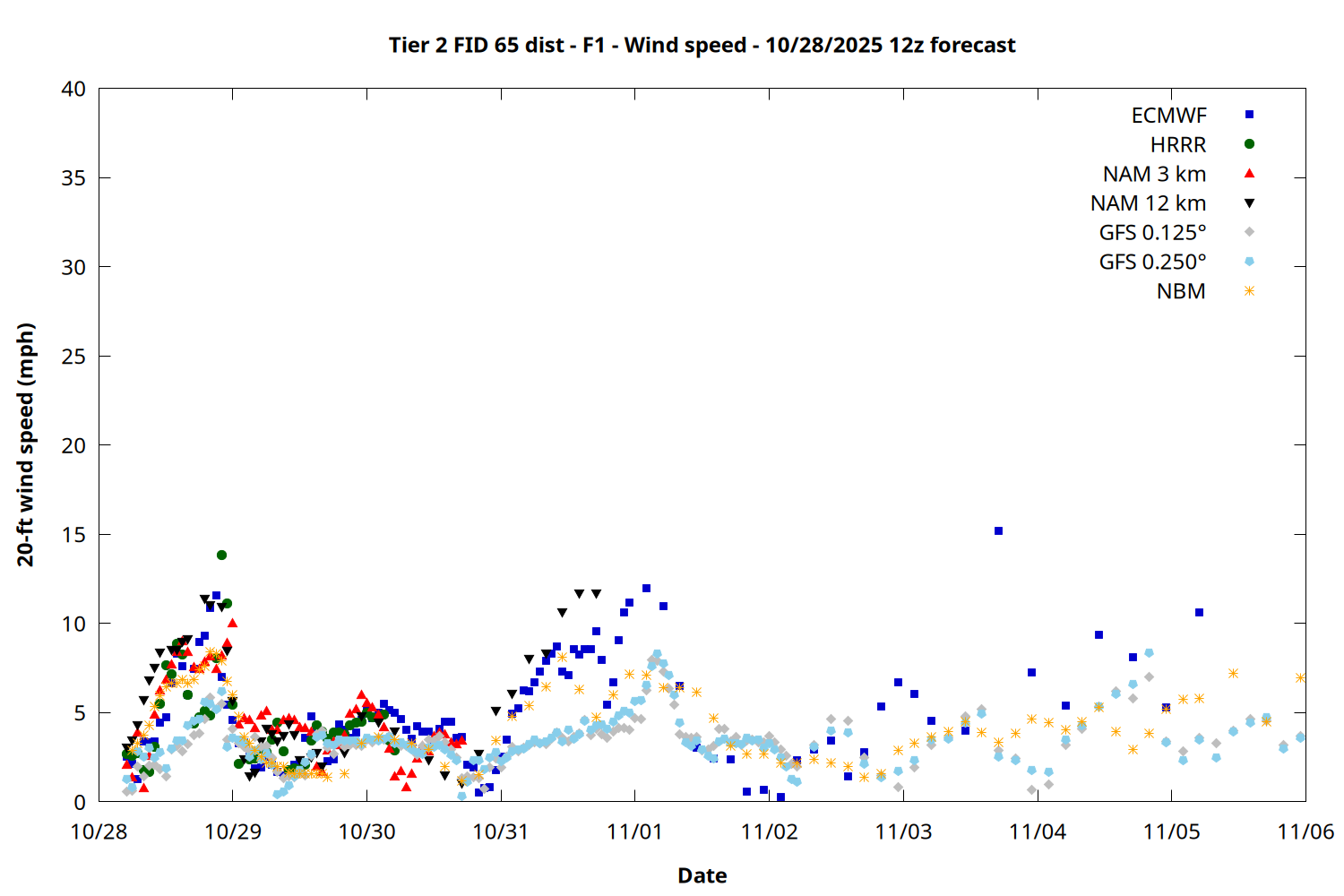Click the black inverted triangle NAM 12 km marker
This screenshot has width=1344, height=896.
coord(1249,203)
